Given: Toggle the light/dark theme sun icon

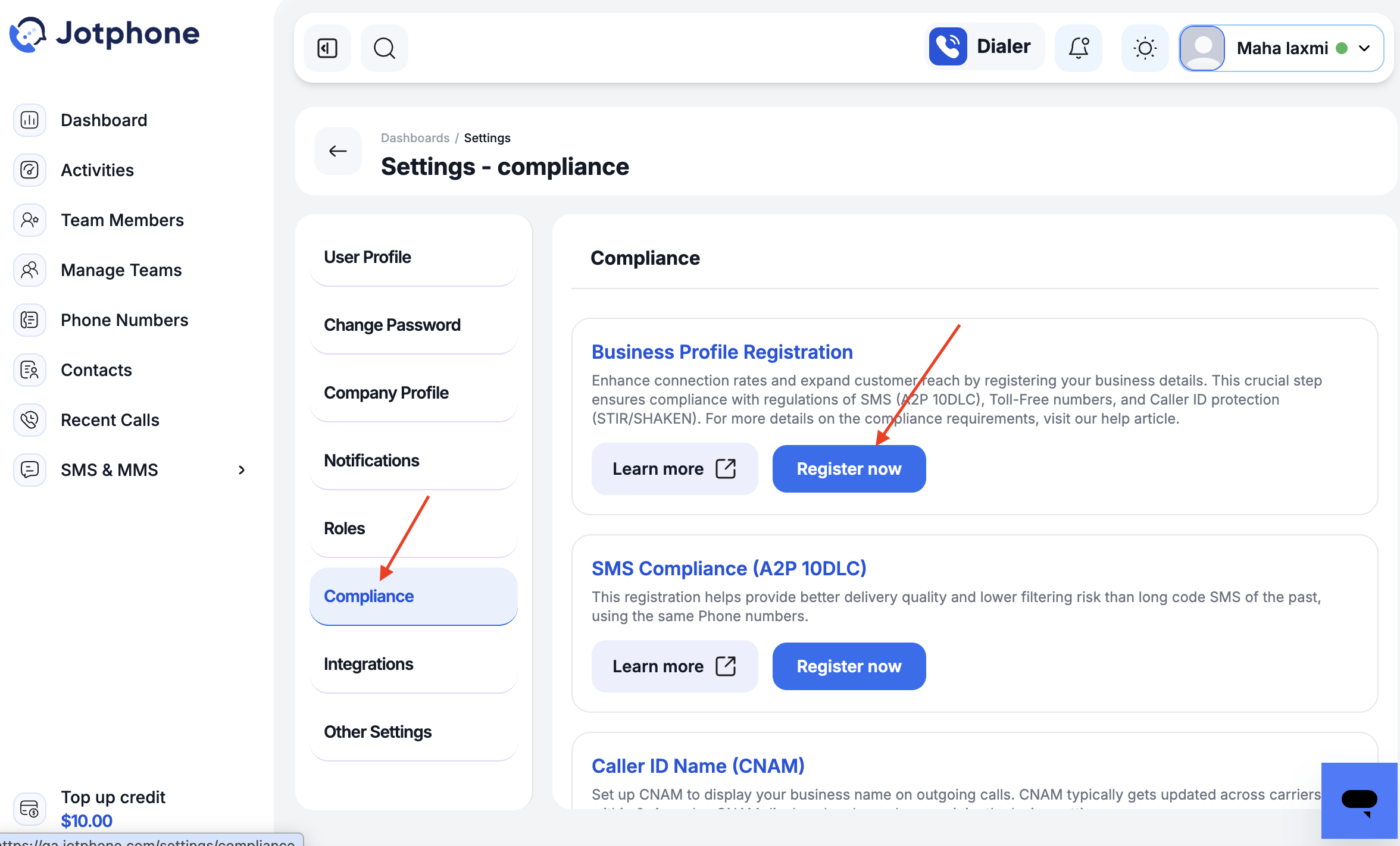Looking at the screenshot, I should 1145,48.
